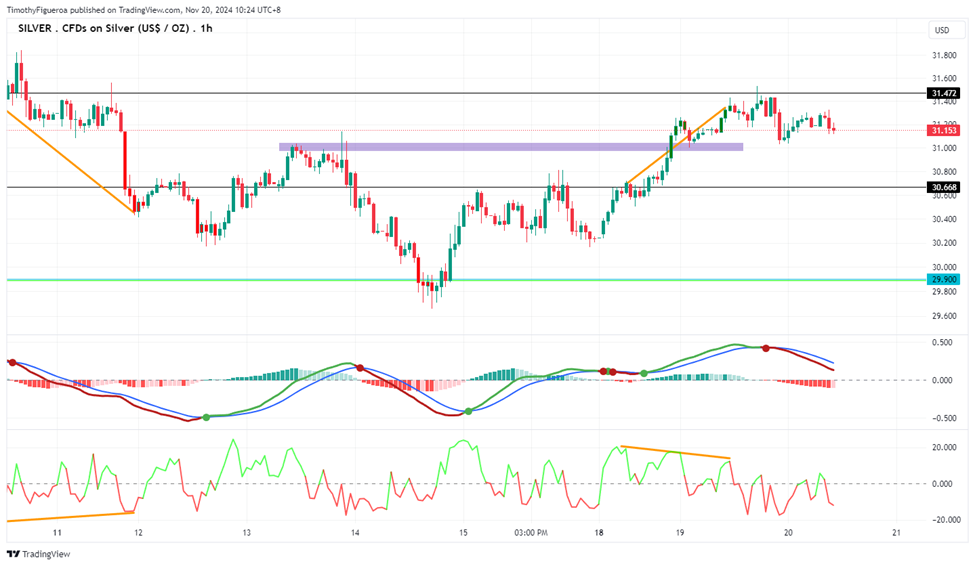Click the 29.800 price axis value
Viewport: 975px width, 566px height.
[x=944, y=292]
